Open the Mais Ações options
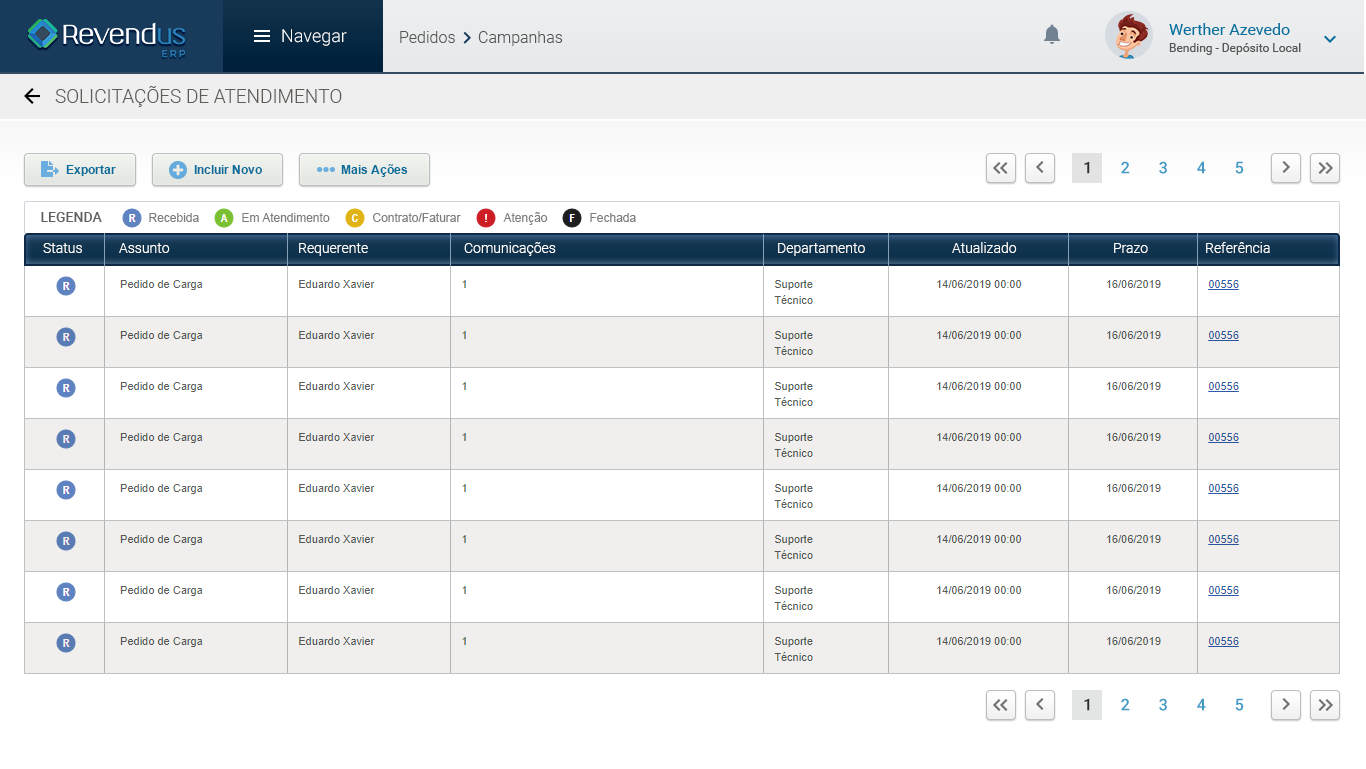Viewport: 1366px width, 769px height. [x=364, y=170]
